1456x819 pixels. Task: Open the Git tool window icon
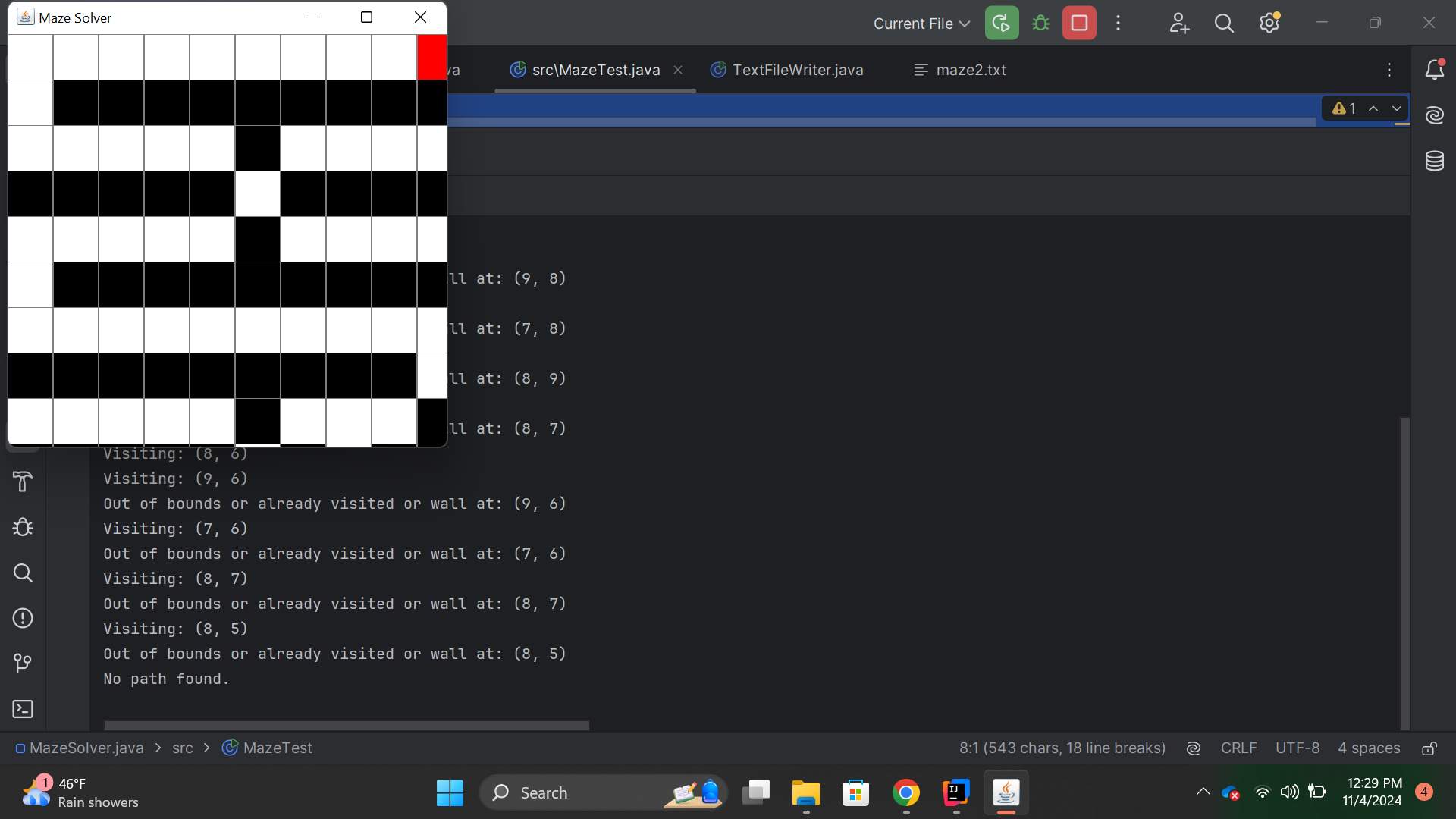point(23,664)
